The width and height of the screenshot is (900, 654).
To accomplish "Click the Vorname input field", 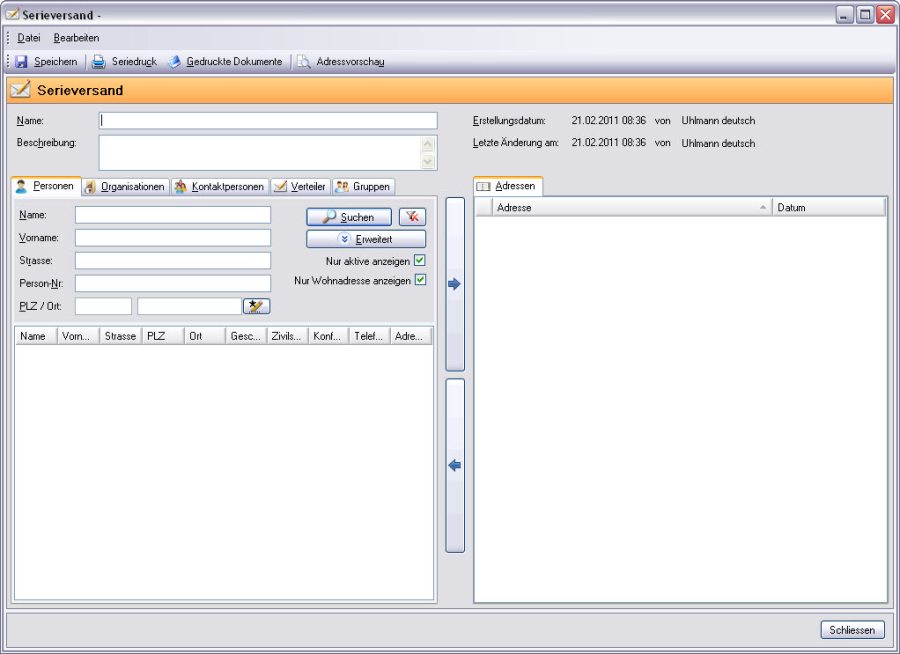I will [x=173, y=238].
